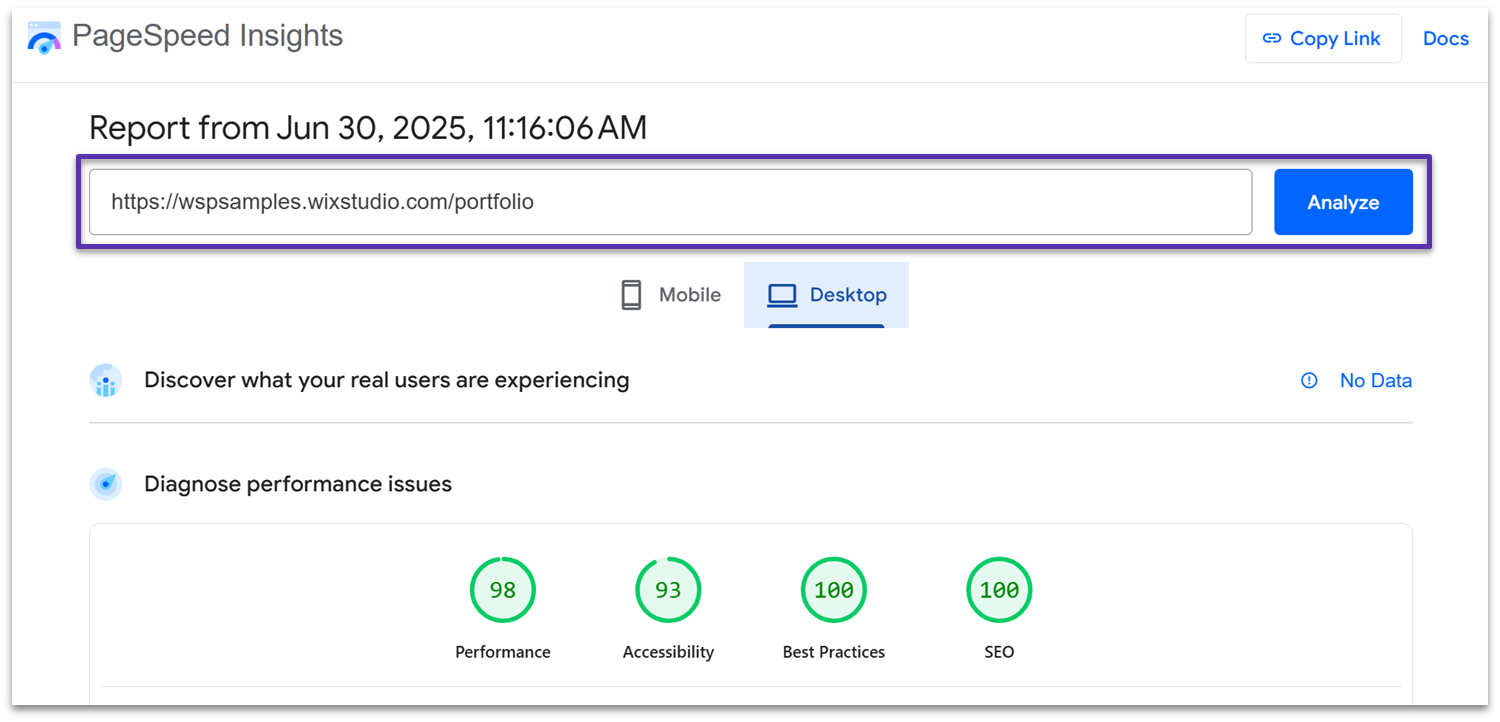Switch to the Mobile tab
Viewport: 1500px width, 722px height.
pos(670,295)
